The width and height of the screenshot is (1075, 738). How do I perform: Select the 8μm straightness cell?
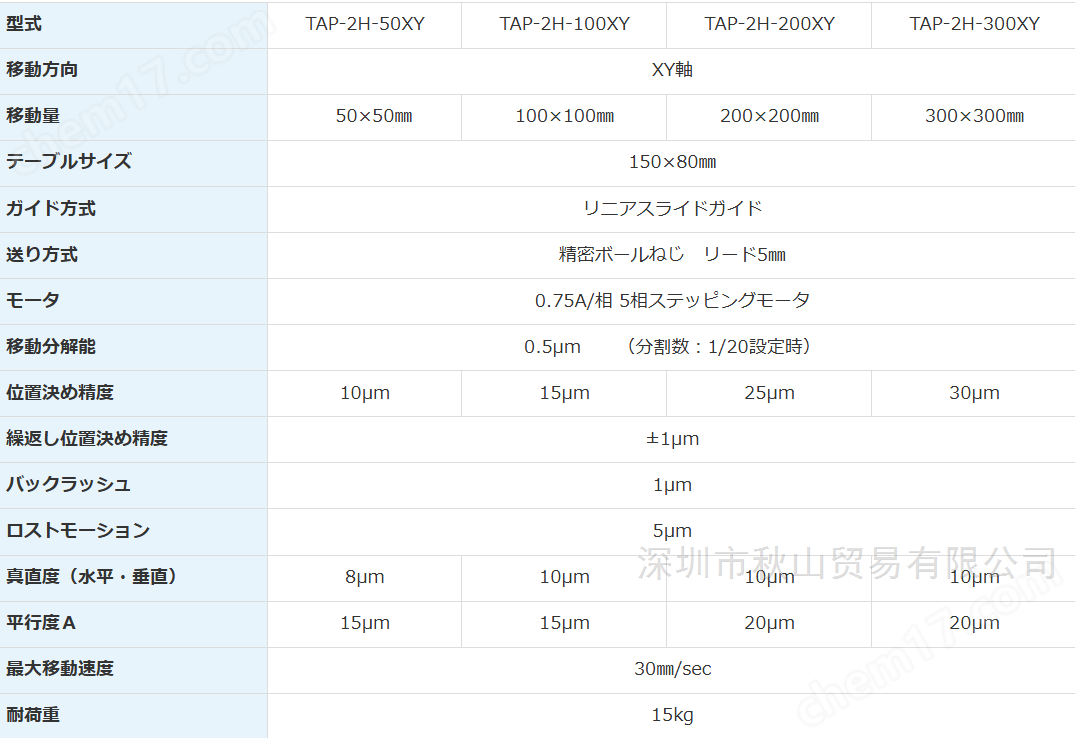pos(365,577)
